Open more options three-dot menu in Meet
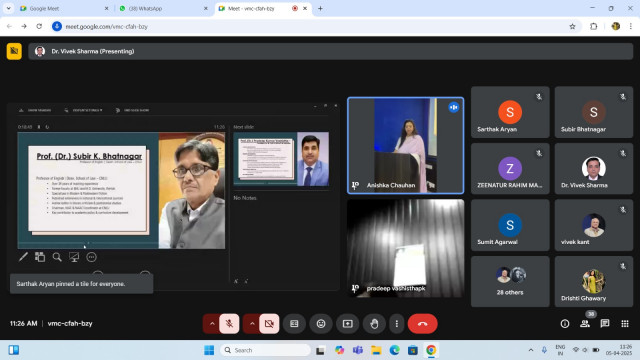 tap(397, 324)
